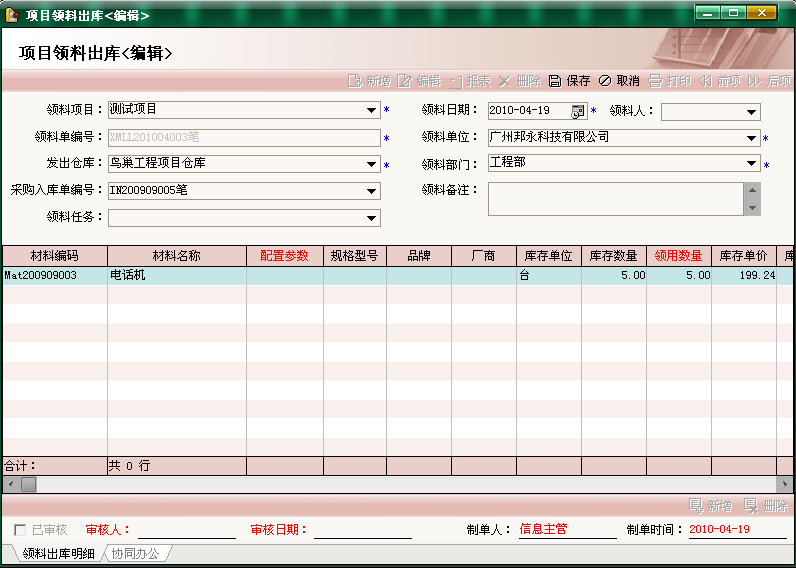Image resolution: width=796 pixels, height=568 pixels.
Task: Click the grid's horizontal scrollbar right arrow
Action: pyautogui.click(x=787, y=484)
